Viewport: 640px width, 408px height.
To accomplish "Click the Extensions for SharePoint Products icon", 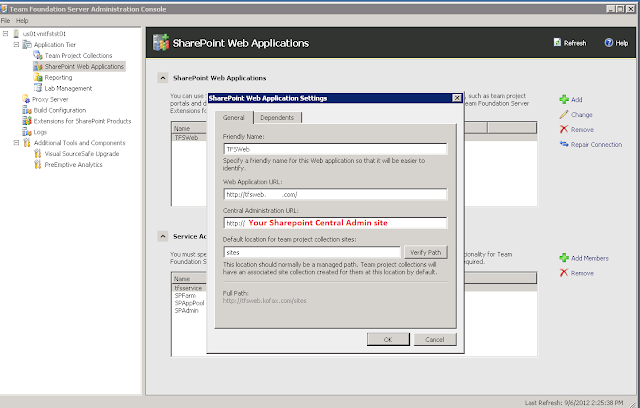I will coord(27,121).
